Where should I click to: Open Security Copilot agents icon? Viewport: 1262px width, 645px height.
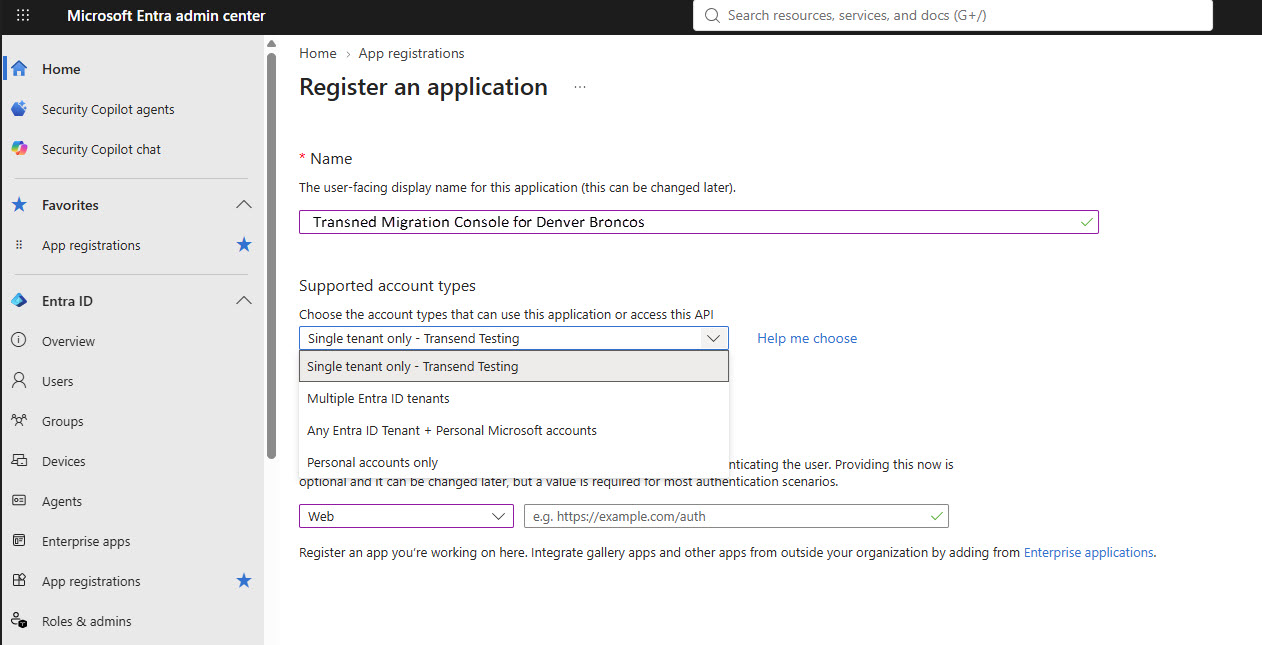click(19, 109)
